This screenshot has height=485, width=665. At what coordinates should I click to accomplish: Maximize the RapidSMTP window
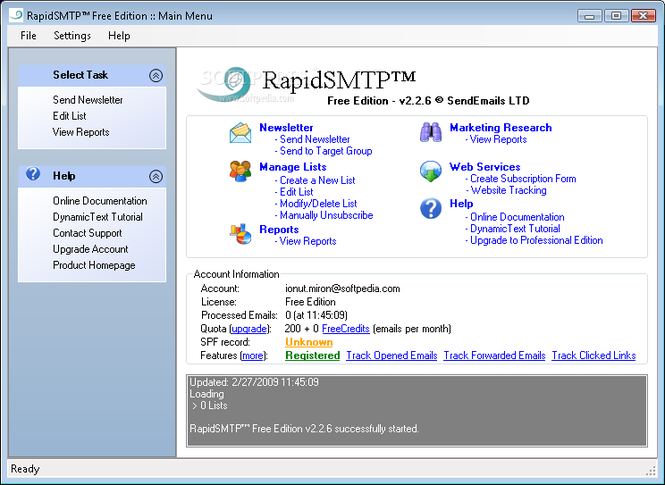[x=616, y=16]
